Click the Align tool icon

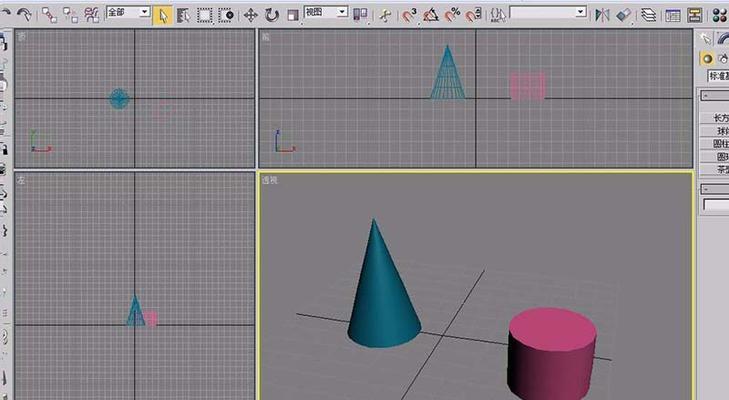623,15
